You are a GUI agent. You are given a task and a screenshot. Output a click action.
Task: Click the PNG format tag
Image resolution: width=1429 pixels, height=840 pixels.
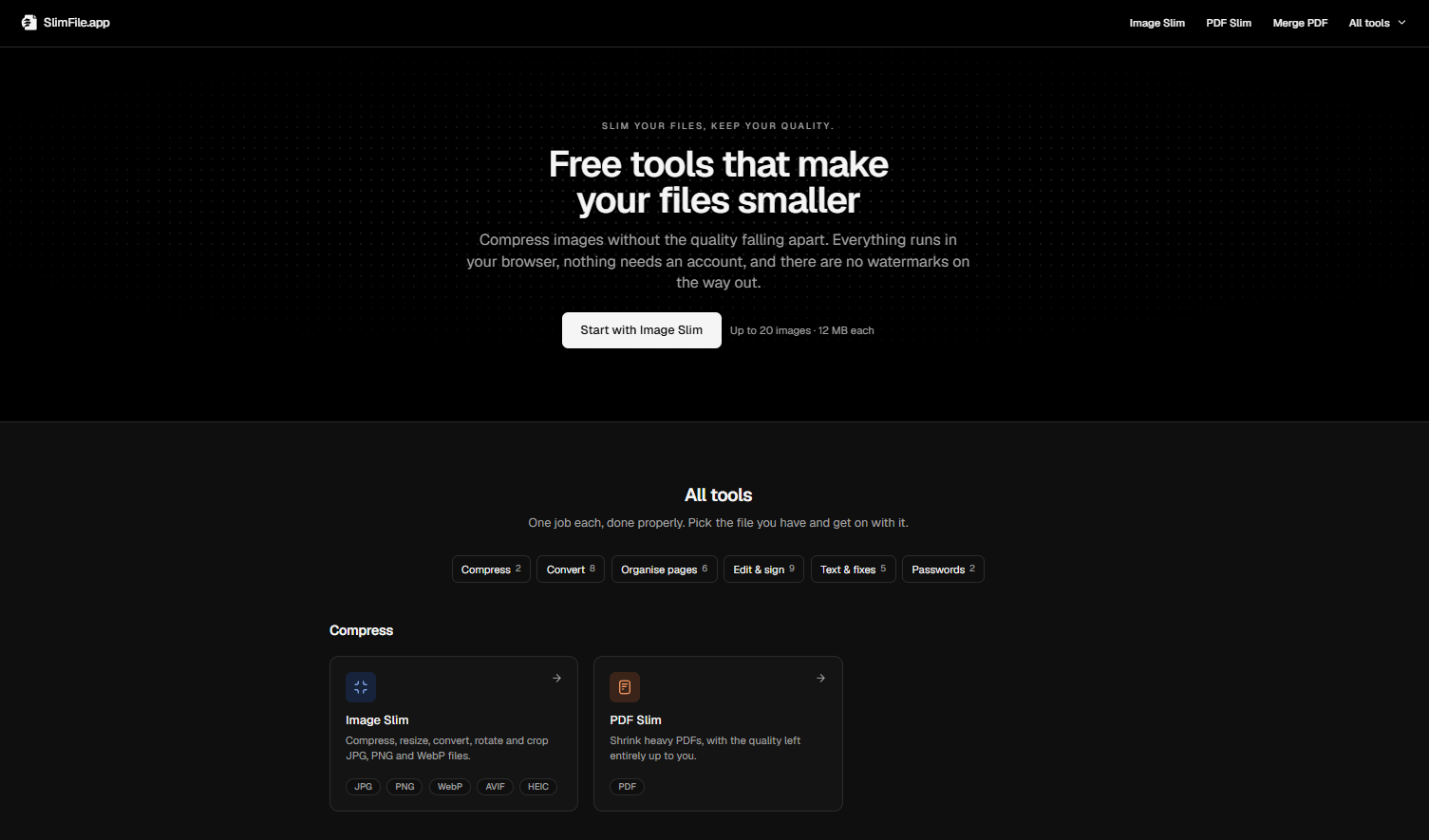coord(404,787)
